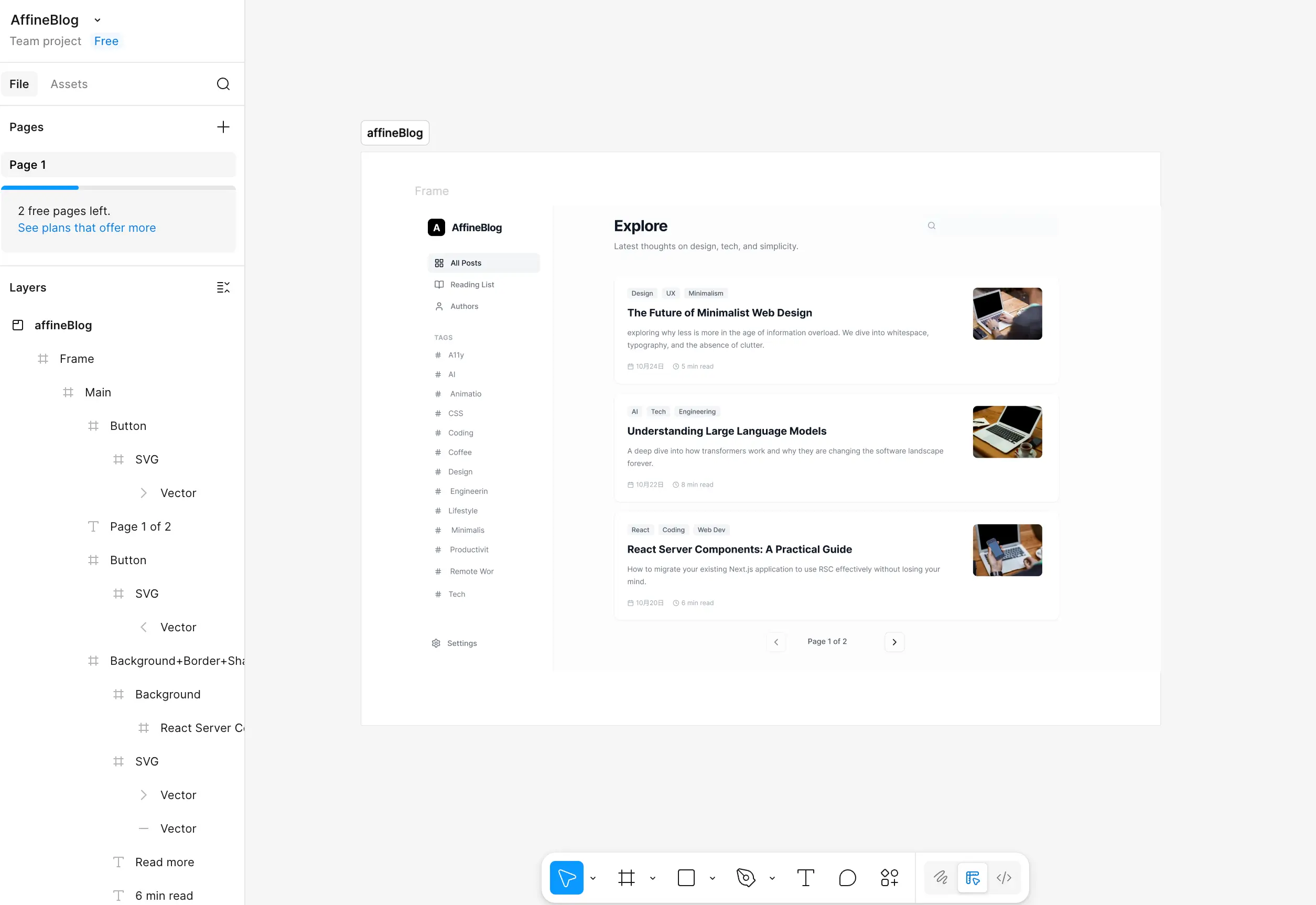This screenshot has height=905, width=1316.
Task: Switch to Draw mode toggle
Action: pos(940,878)
